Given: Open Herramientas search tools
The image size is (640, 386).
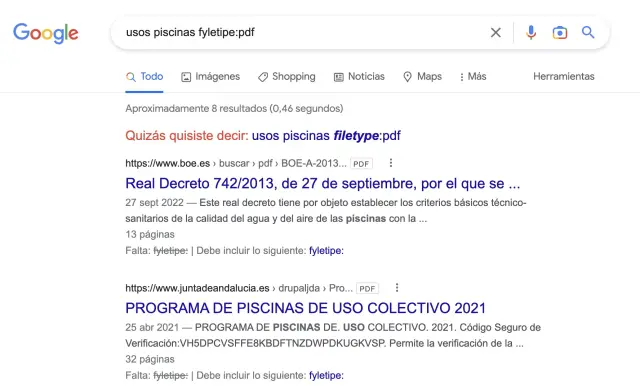Looking at the screenshot, I should point(564,76).
